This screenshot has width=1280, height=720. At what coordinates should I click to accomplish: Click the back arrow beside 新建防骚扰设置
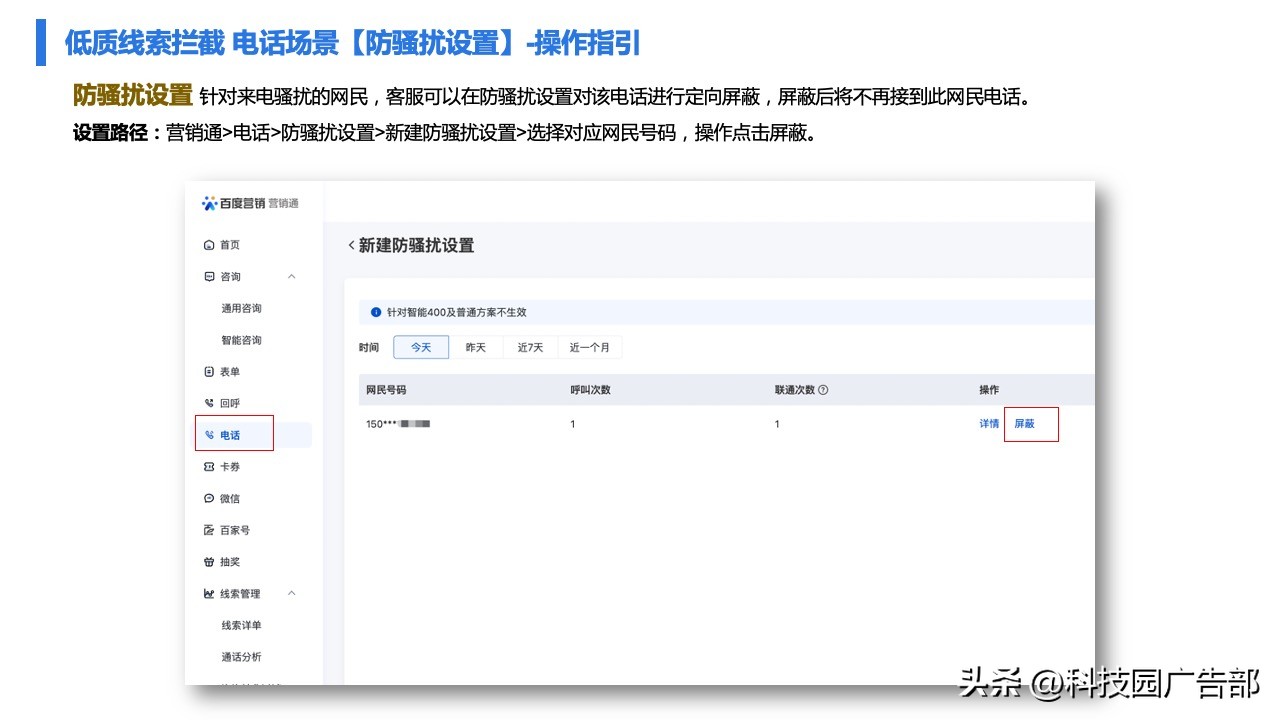coord(352,245)
